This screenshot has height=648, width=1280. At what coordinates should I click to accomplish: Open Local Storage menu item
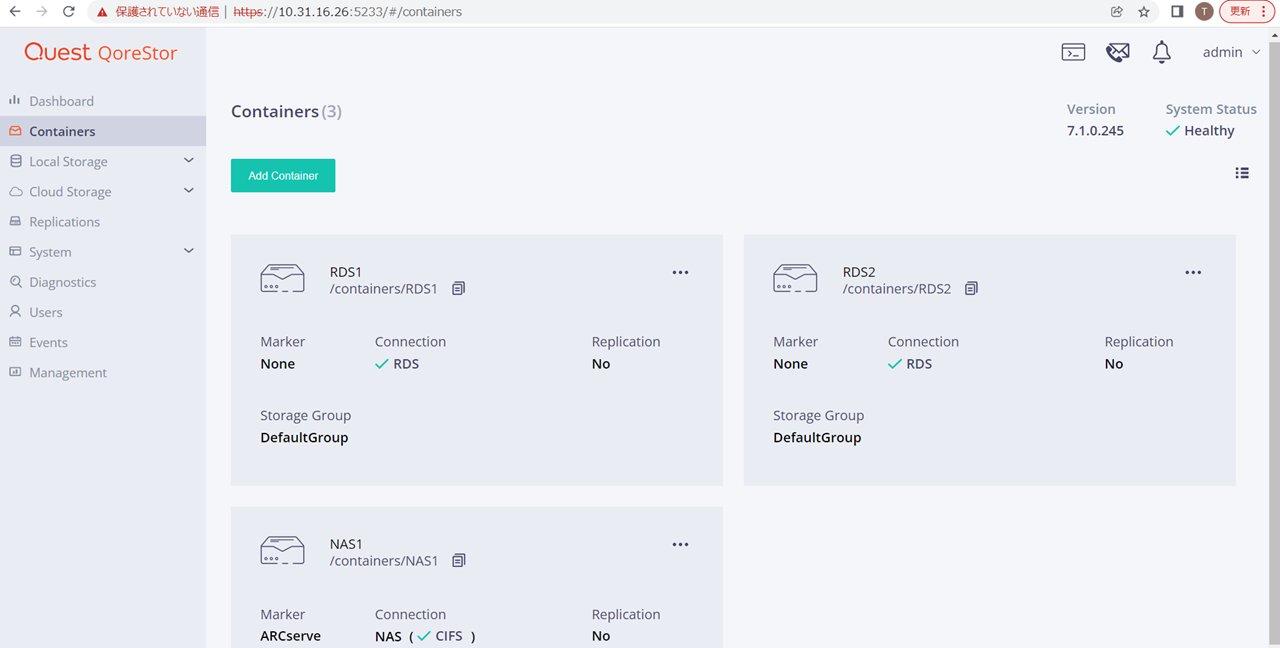point(68,161)
